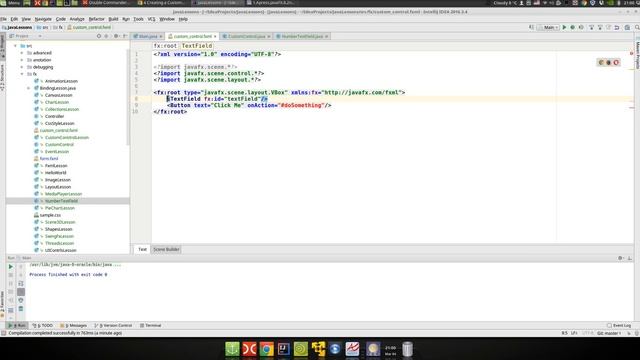The width and height of the screenshot is (640, 360).
Task: Hide the Project panel with its hide icon
Action: tap(125, 36)
